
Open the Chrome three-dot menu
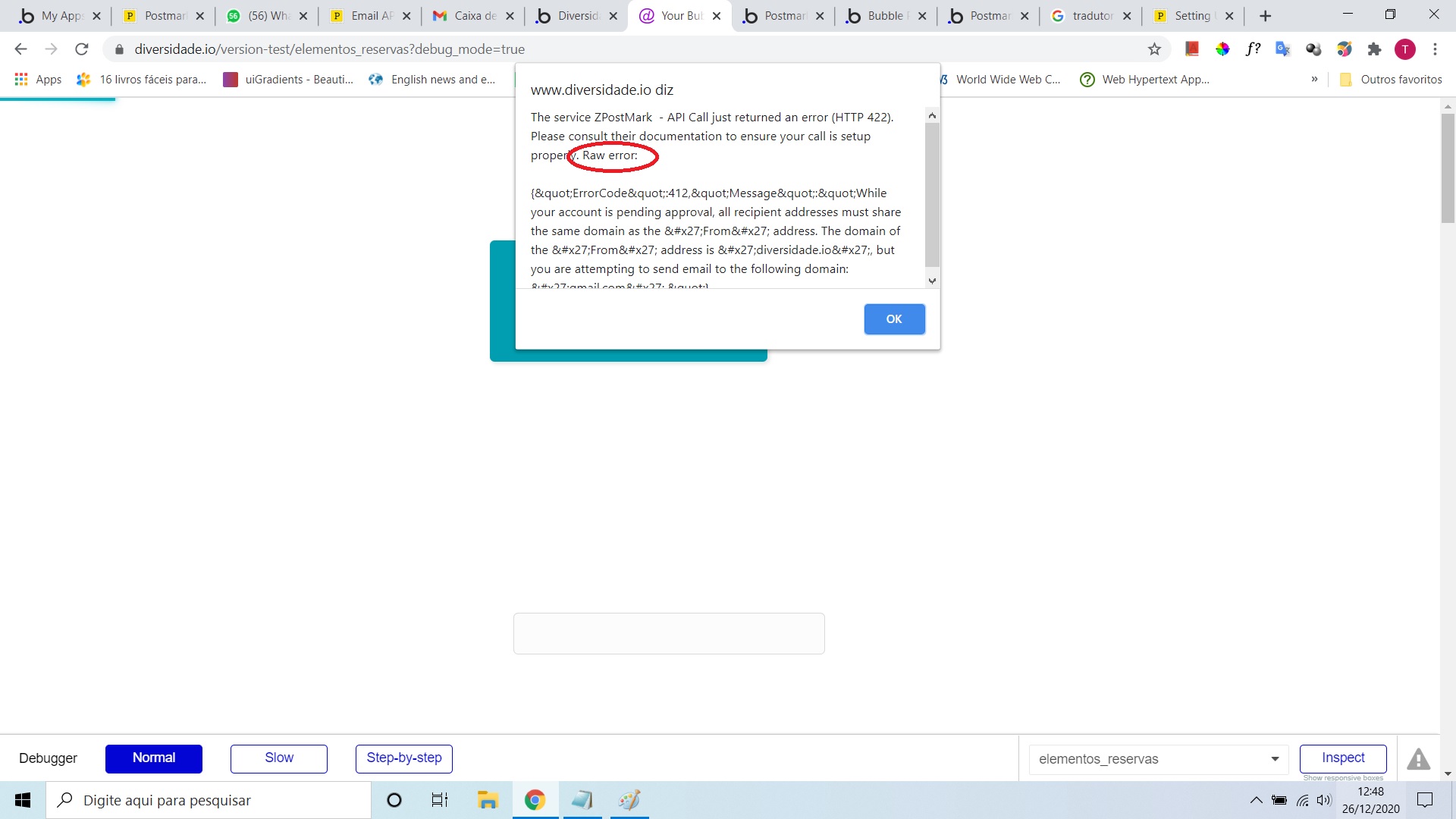click(x=1435, y=49)
